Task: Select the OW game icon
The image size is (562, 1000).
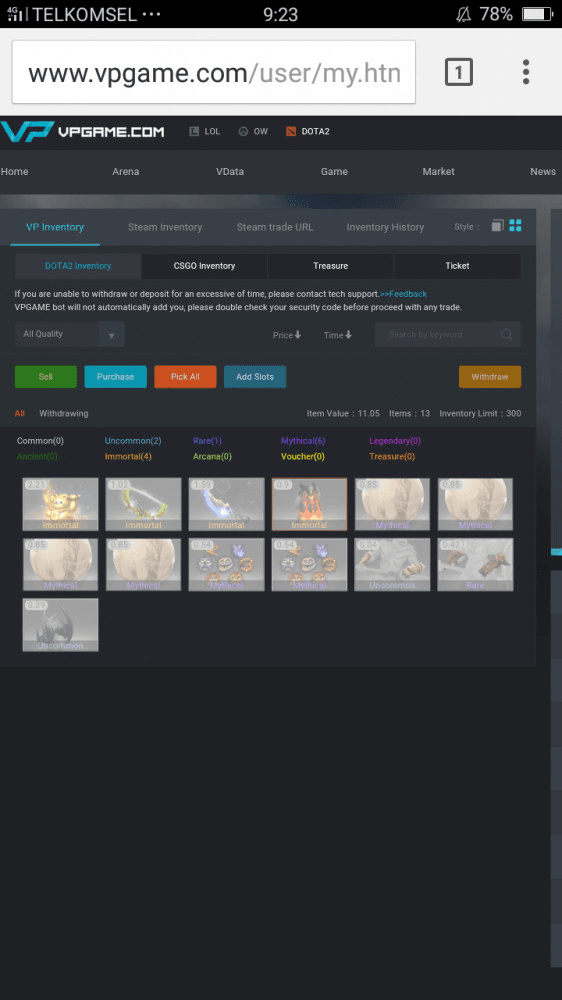Action: click(243, 131)
